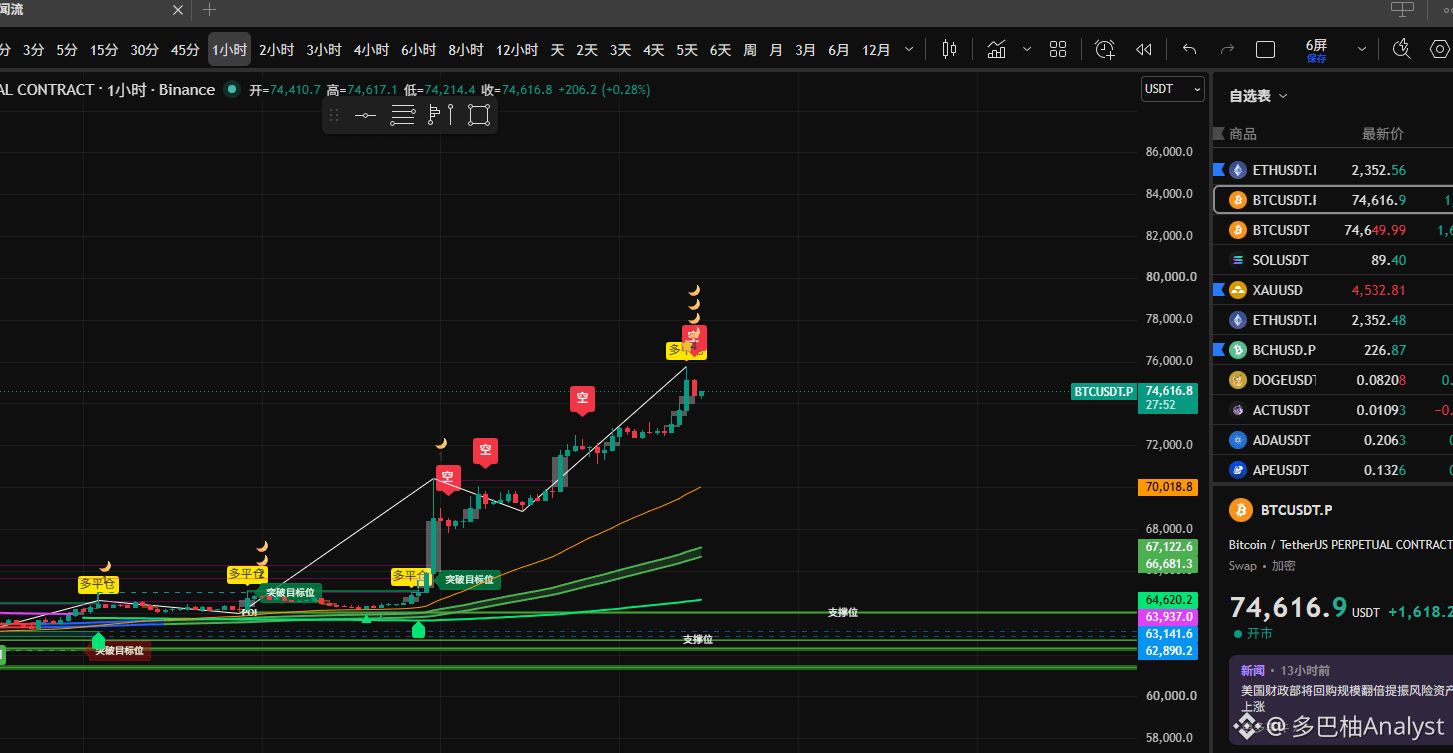Switch to the 周 weekly timeframe
The height and width of the screenshot is (753, 1453).
(750, 49)
